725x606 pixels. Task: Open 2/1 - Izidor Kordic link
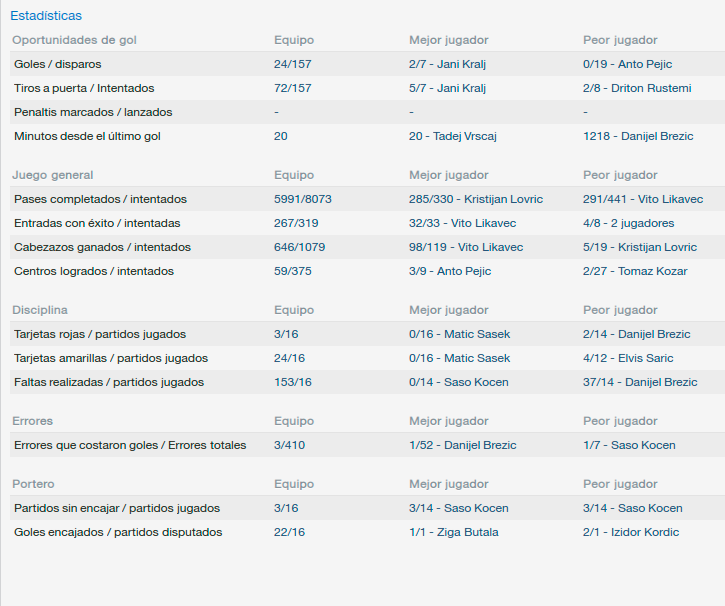point(631,532)
